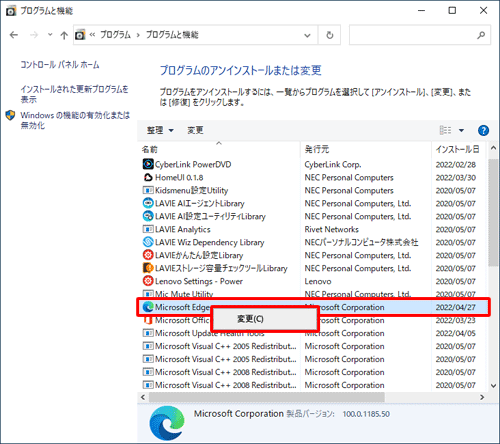
Task: Click publisher NECパーソナルコンピュータ株式会社 cell
Action: 361,242
